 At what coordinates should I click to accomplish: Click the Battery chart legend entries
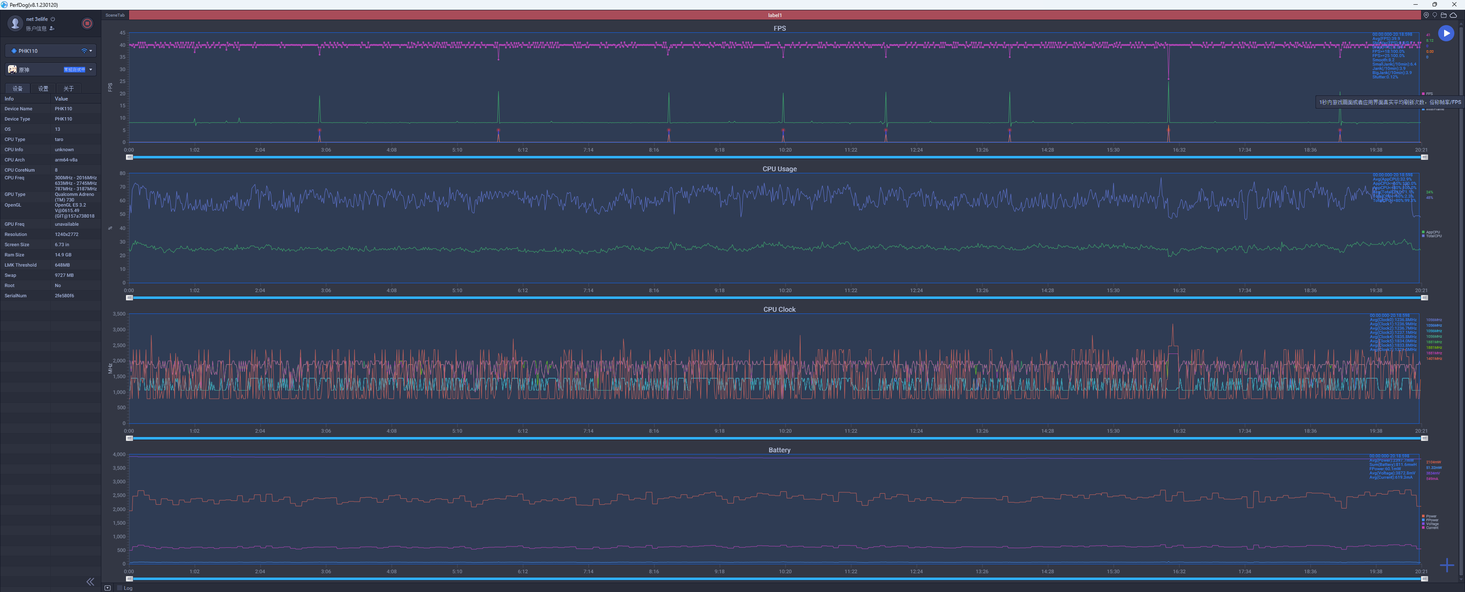click(1431, 522)
